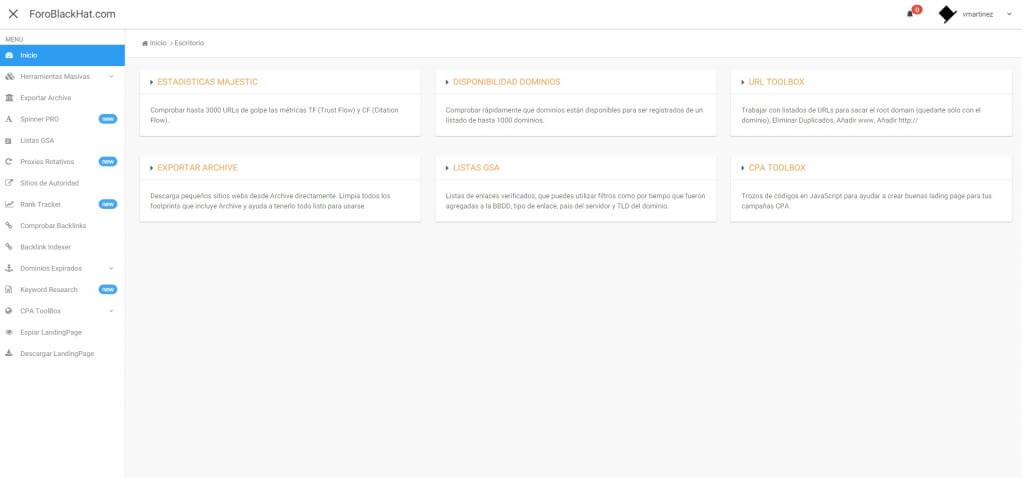Click the Sitios de Autoridad icon
1024x478 pixels.
point(9,183)
